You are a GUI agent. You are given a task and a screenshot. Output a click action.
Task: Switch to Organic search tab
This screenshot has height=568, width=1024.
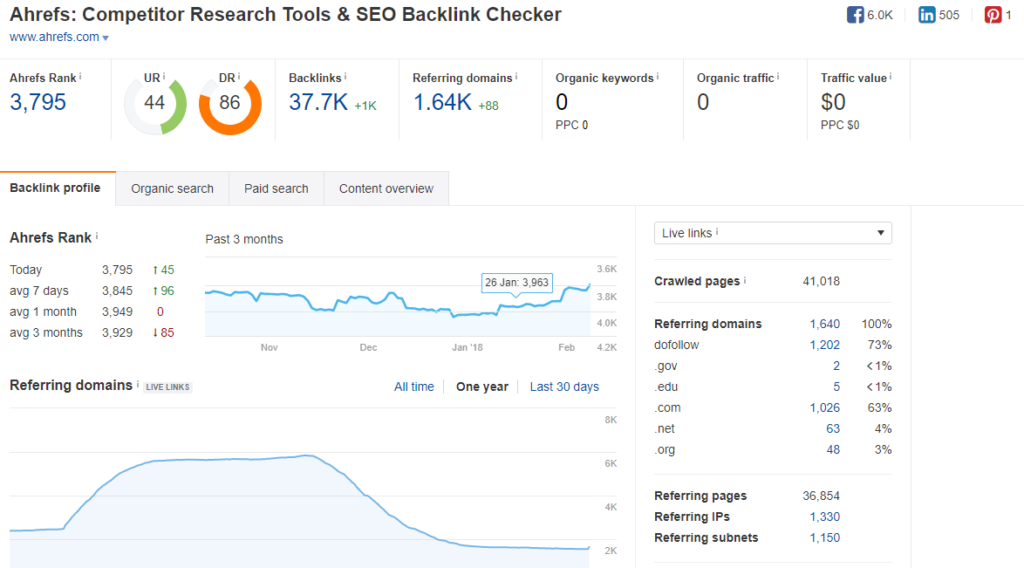click(172, 189)
